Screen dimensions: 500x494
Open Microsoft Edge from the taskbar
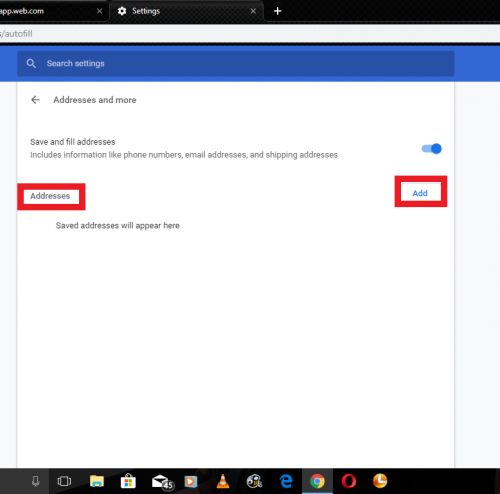286,481
